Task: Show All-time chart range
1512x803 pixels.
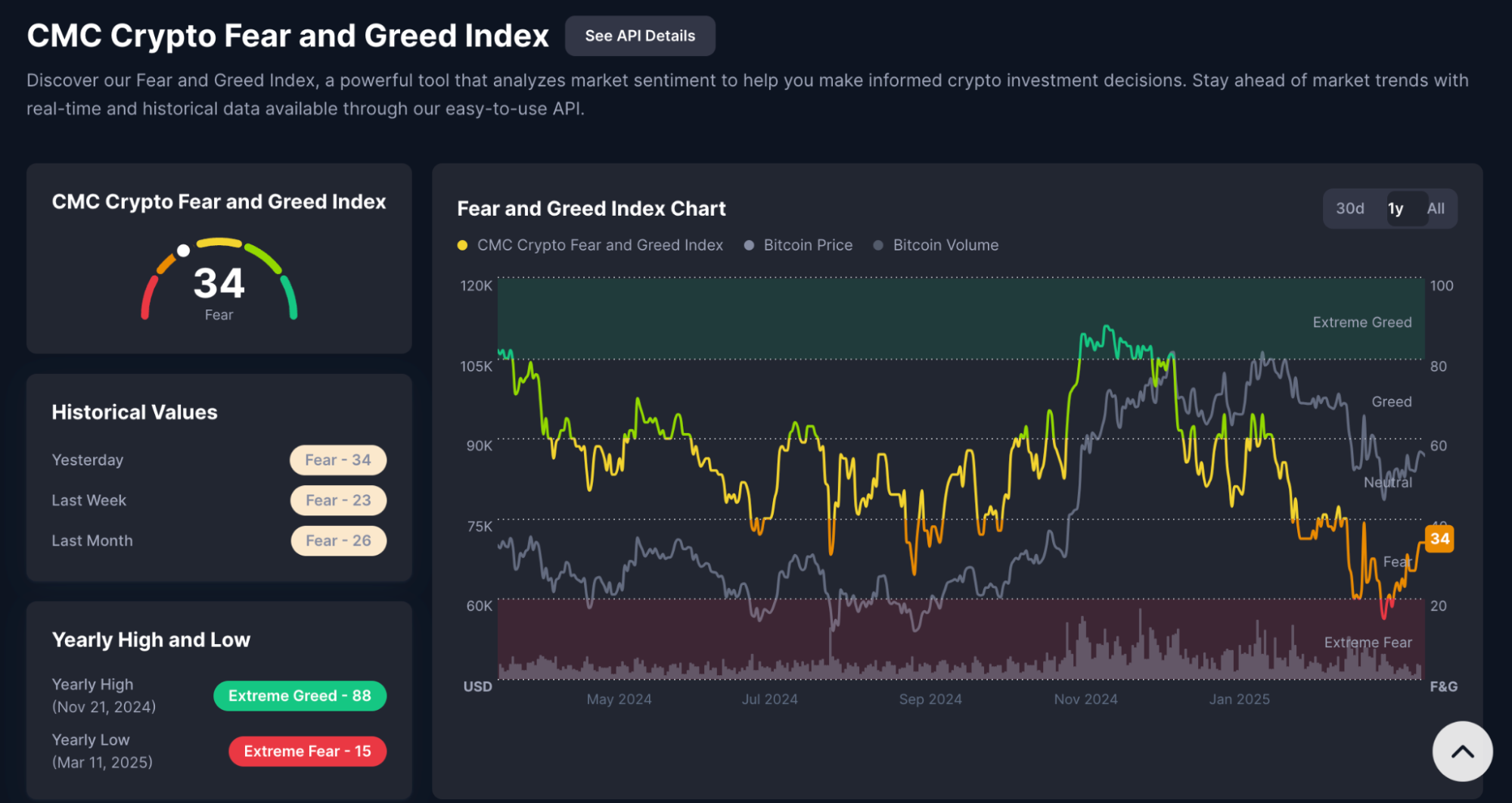Action: [1436, 208]
